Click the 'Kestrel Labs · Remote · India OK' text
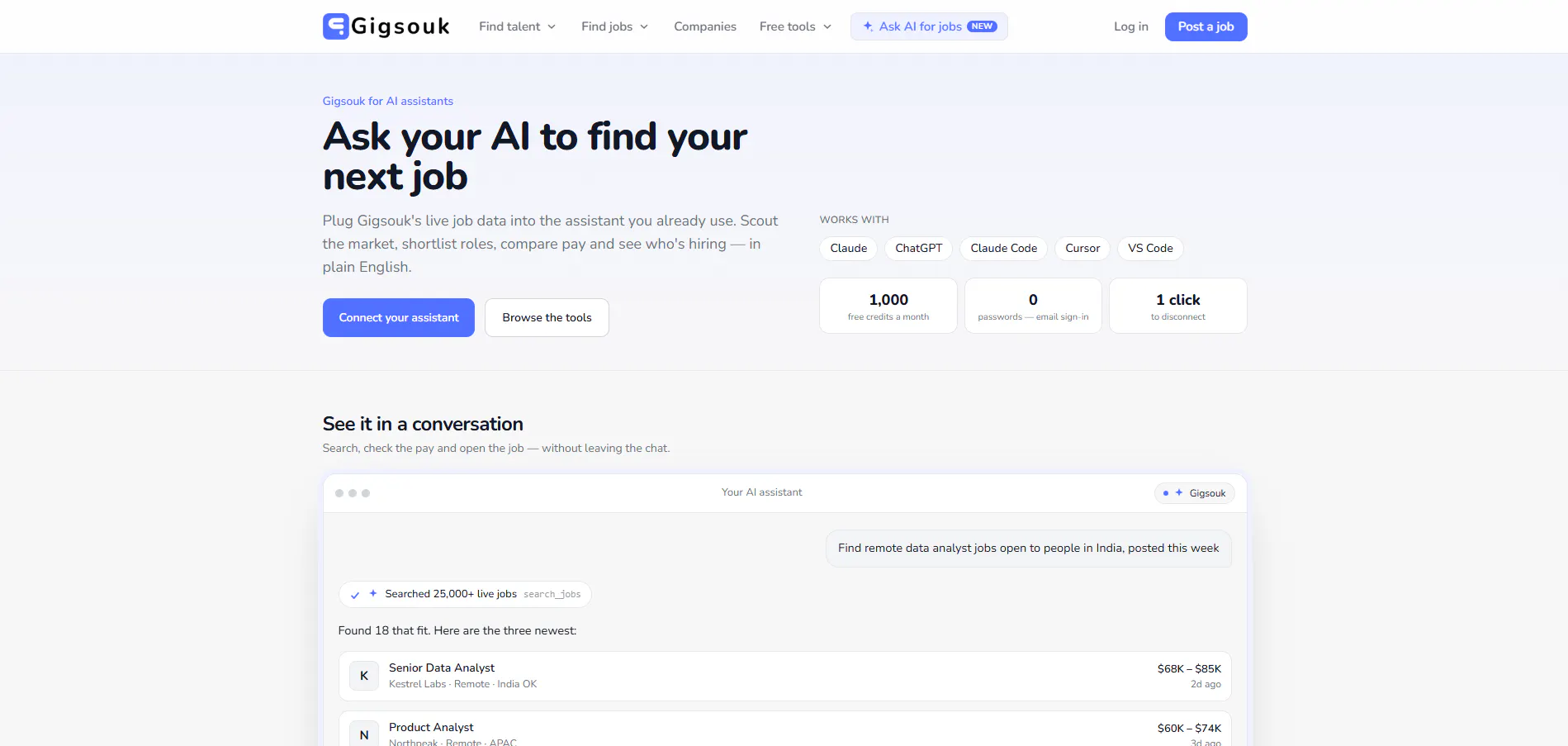 coord(463,684)
